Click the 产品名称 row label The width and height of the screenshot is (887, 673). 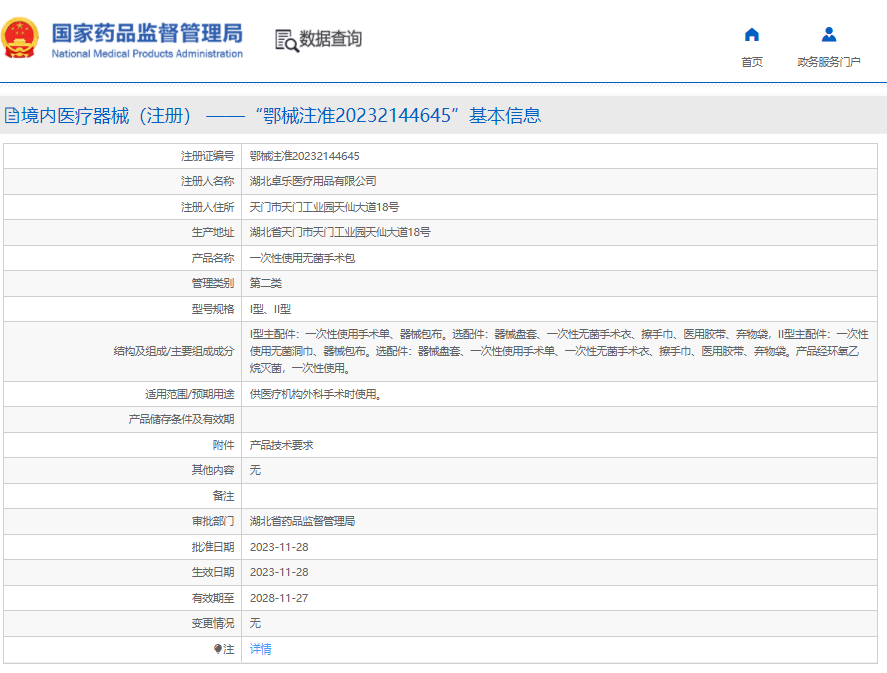point(213,258)
